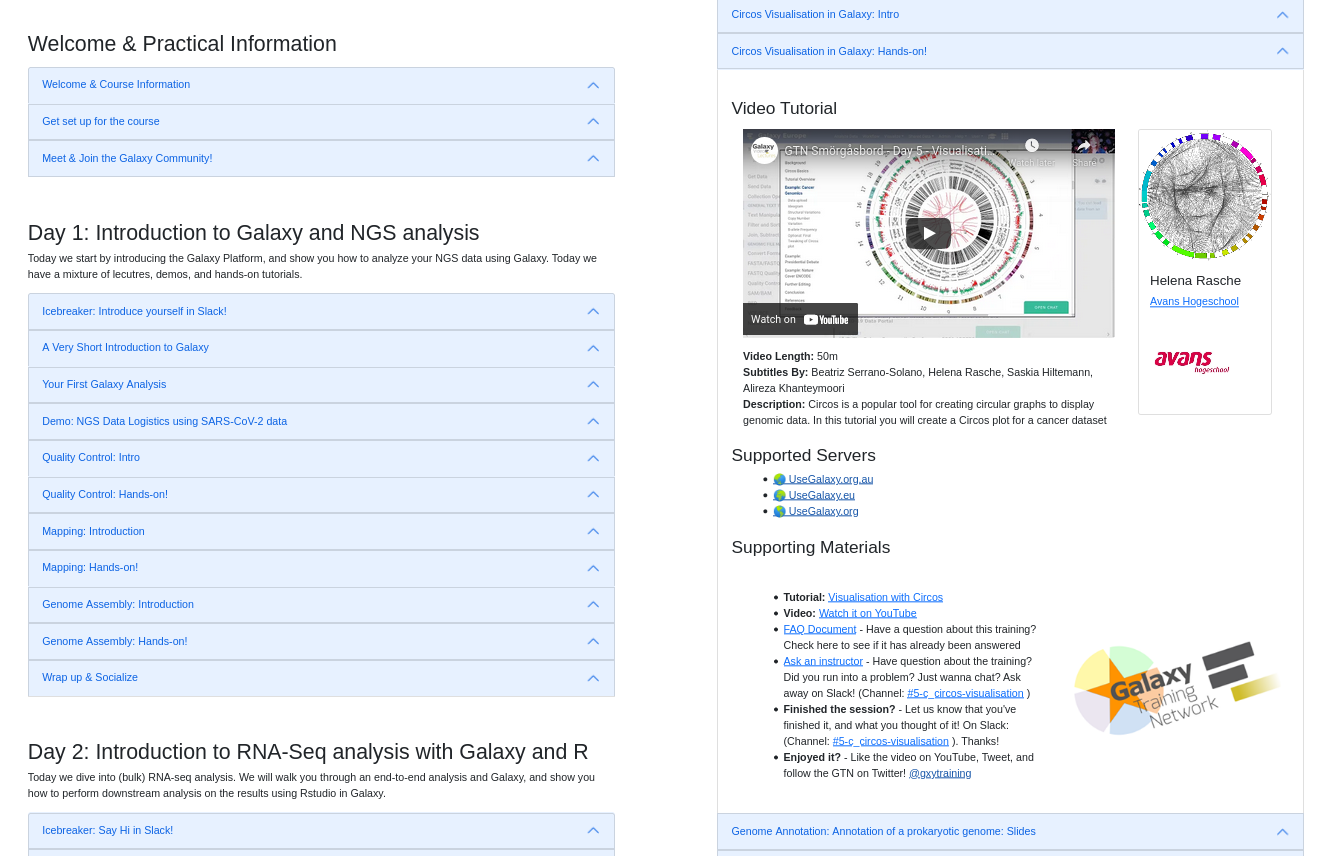1317x856 pixels.
Task: Collapse chevron for Welcome & Course Information
Action: (x=593, y=86)
